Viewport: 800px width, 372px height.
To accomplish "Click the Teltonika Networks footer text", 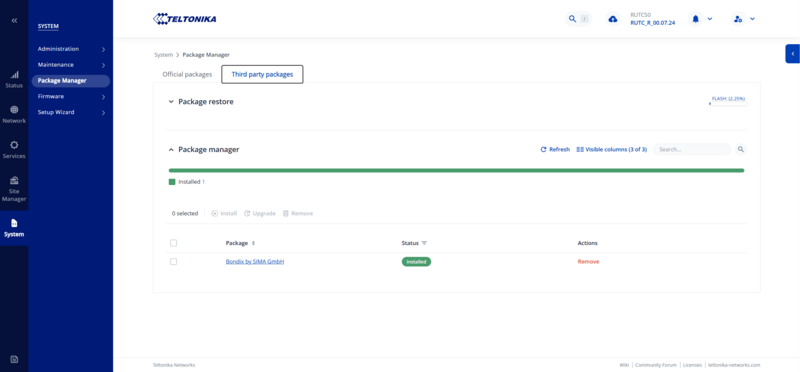I will pos(174,365).
